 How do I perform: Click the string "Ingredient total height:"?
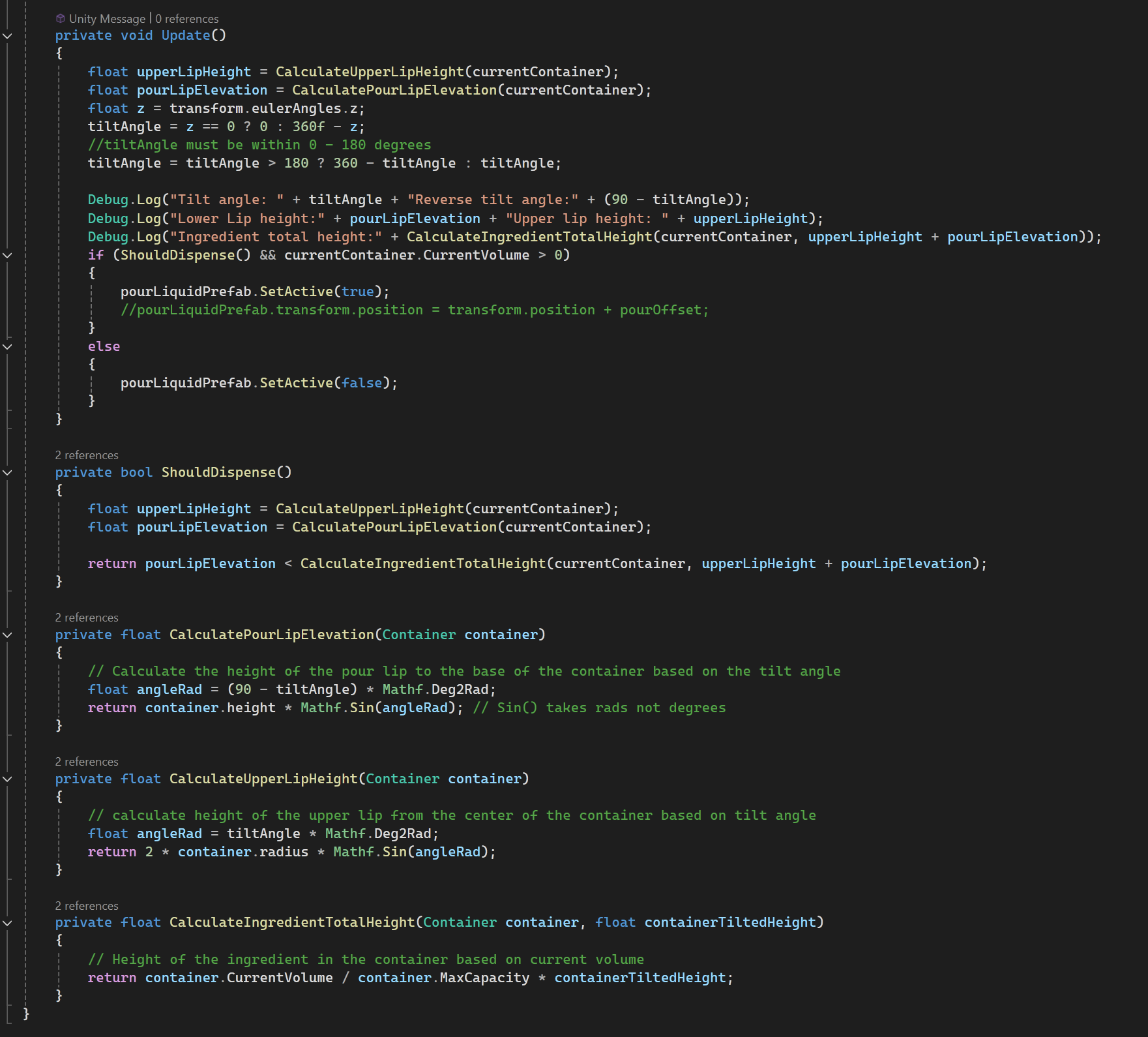pos(276,237)
